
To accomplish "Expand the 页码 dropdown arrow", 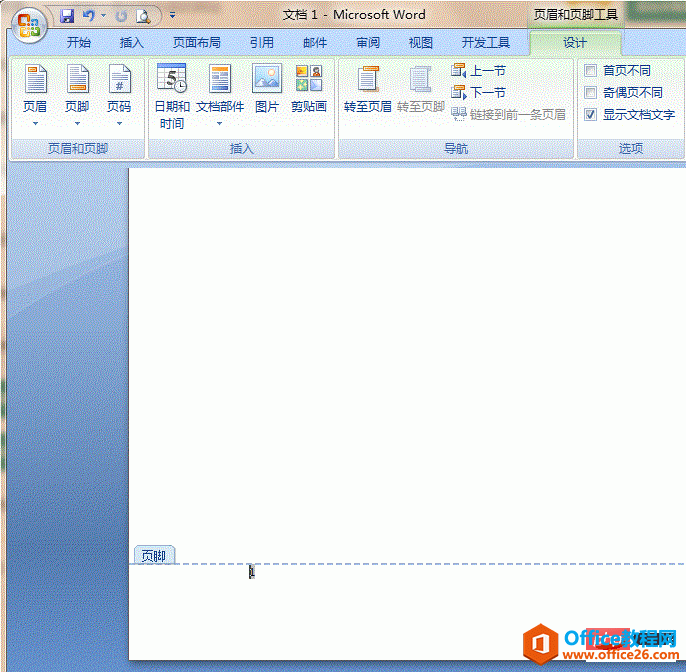I will coord(119,124).
